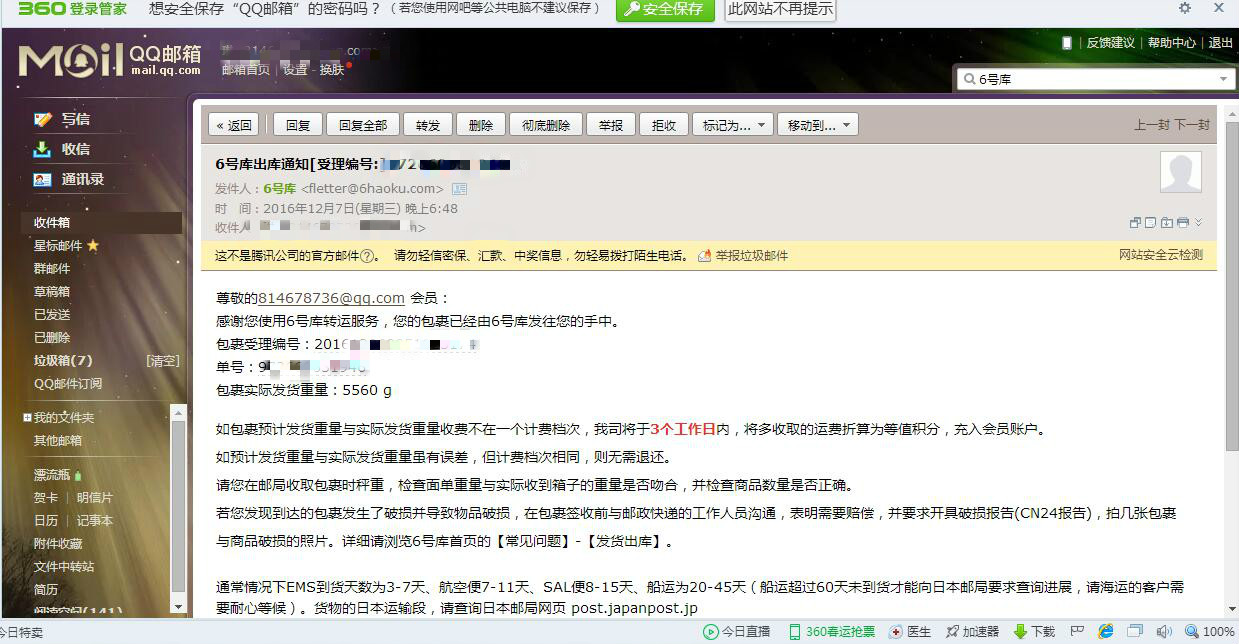Click 清空 to empty the spam folder
Screen dimensions: 1239x644
[163, 361]
